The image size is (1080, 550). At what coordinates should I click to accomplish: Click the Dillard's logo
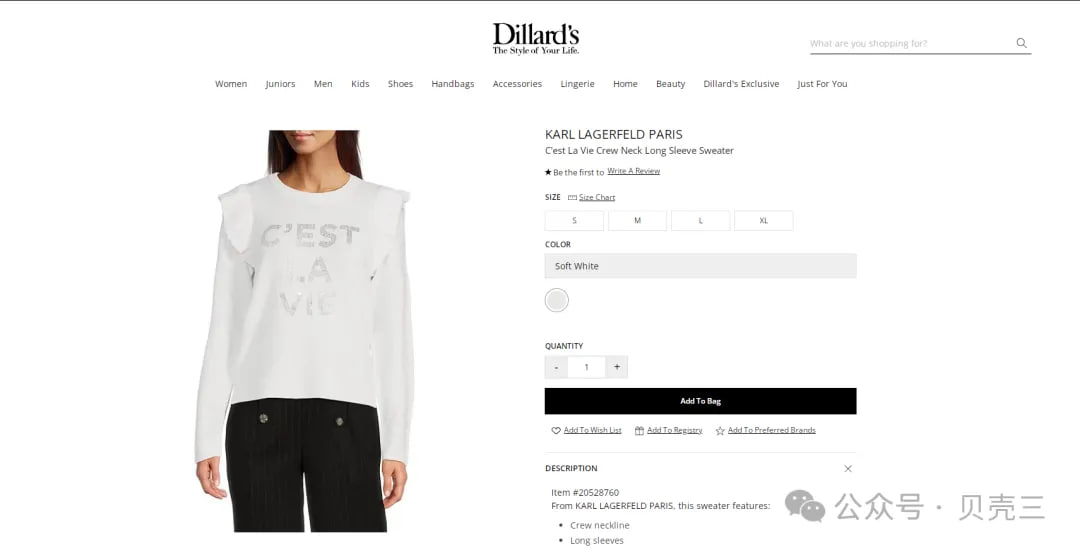click(x=536, y=39)
